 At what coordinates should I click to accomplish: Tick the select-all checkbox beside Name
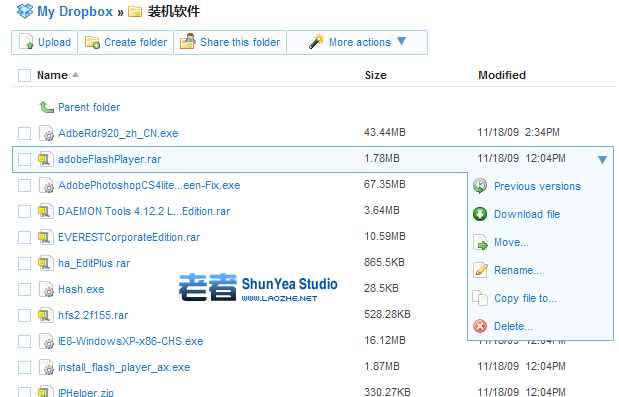pyautogui.click(x=24, y=75)
